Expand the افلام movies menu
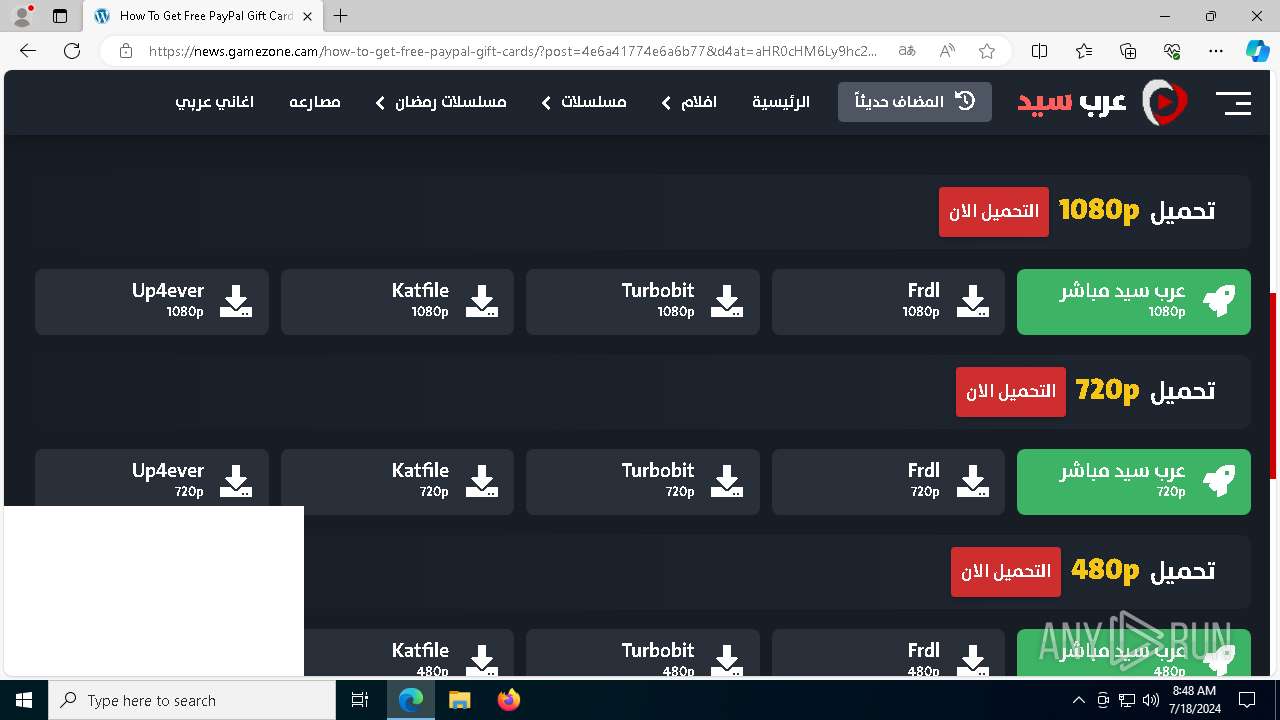This screenshot has height=720, width=1280. click(689, 102)
